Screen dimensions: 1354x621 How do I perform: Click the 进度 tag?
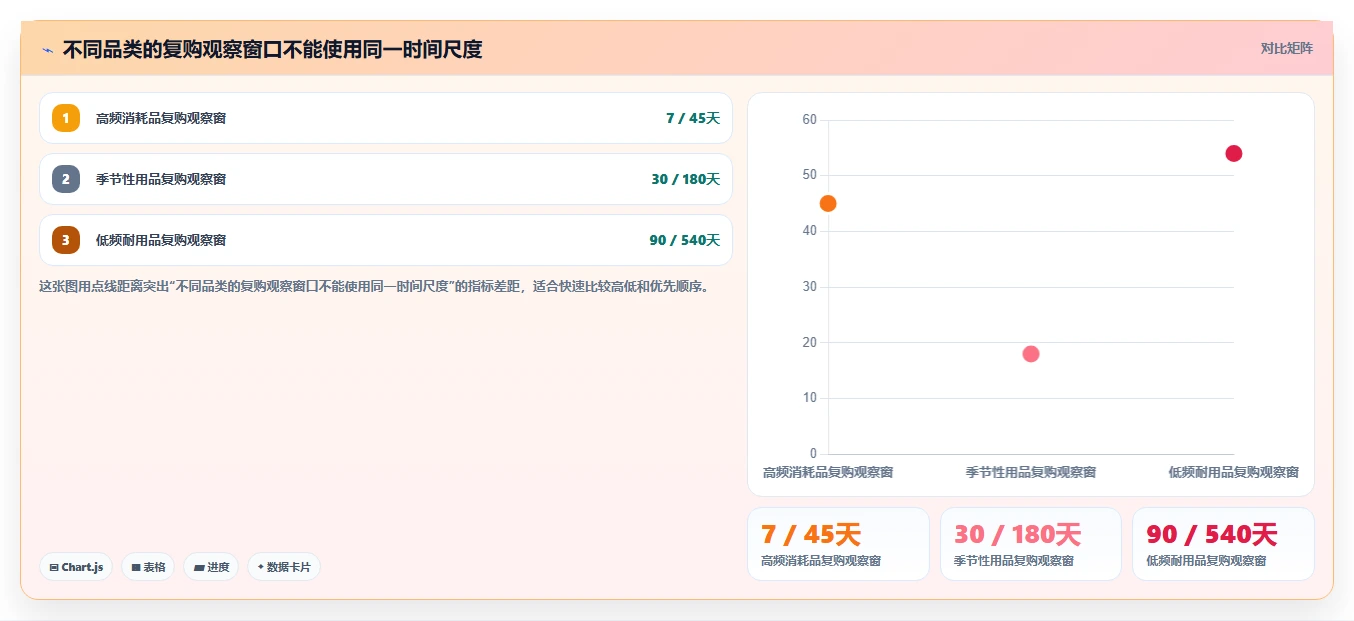coord(211,567)
